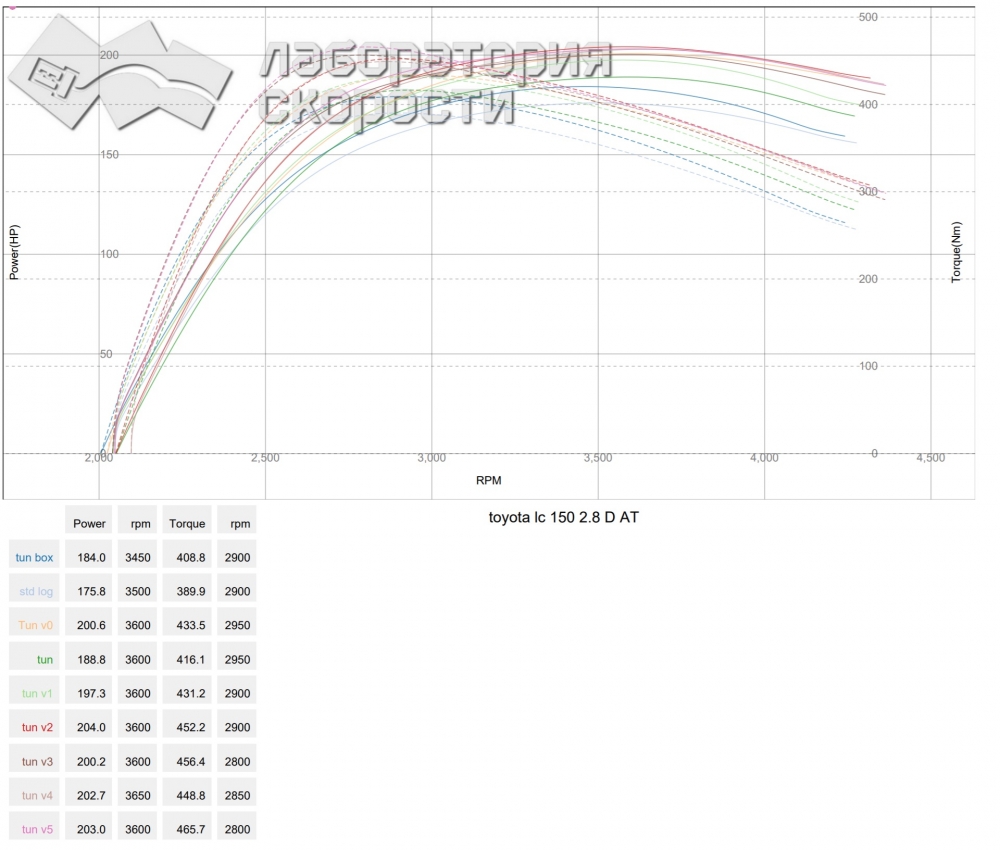
Task: Click std log power value 175.8
Action: 91,591
